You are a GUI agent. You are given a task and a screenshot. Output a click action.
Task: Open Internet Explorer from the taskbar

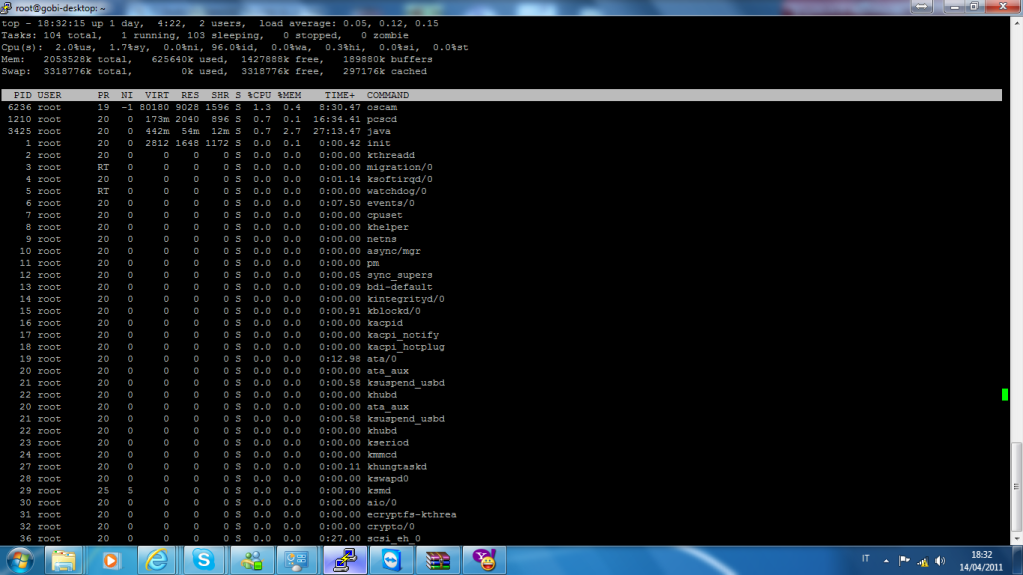[157, 560]
